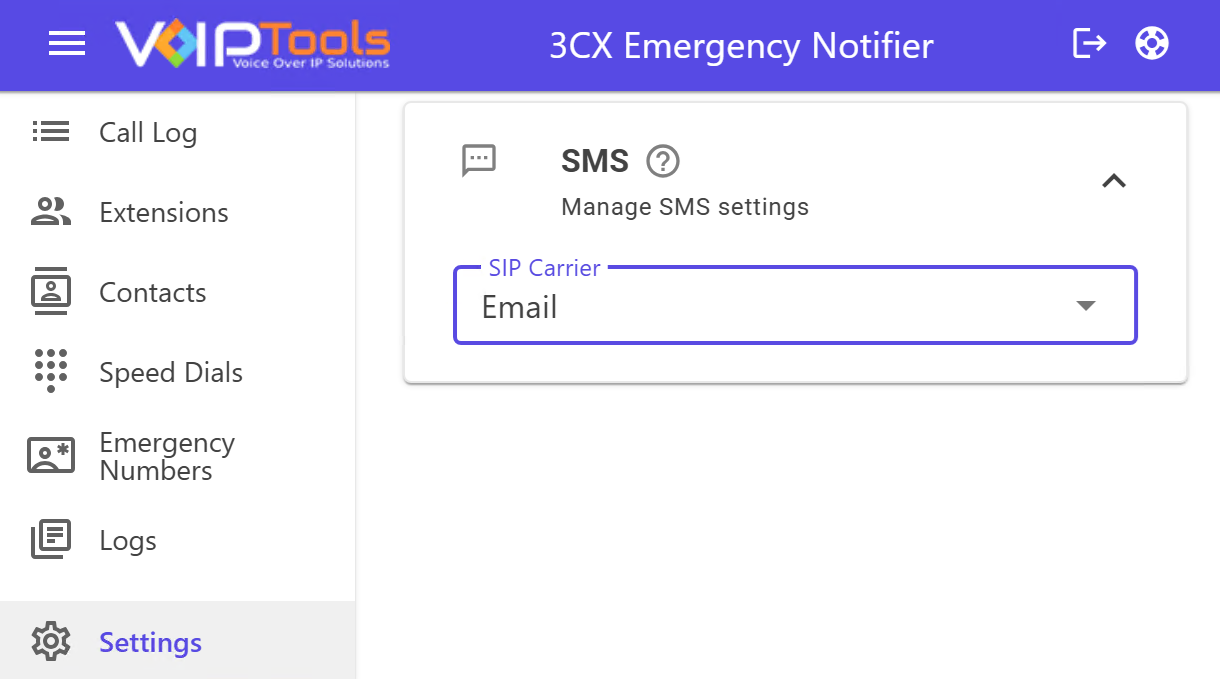Click the SMS panel heading
This screenshot has height=679, width=1220.
(595, 161)
